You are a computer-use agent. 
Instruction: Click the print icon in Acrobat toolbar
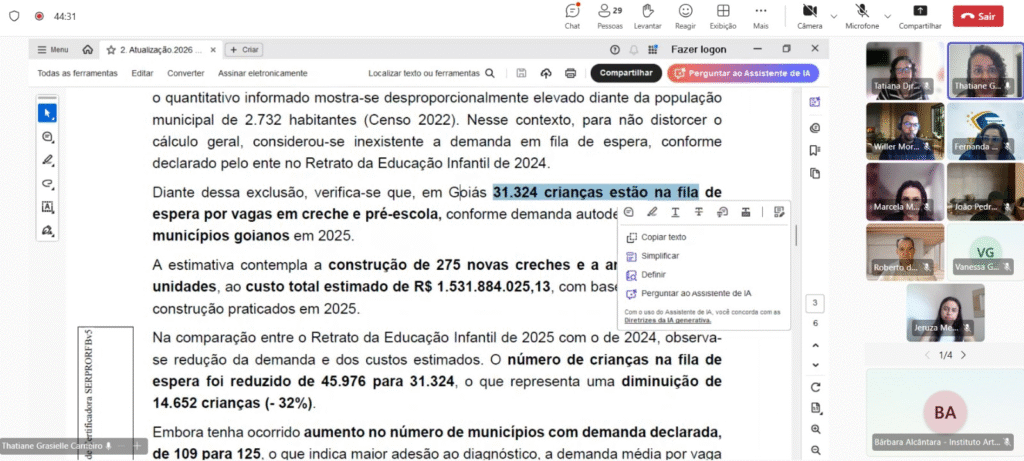pyautogui.click(x=570, y=73)
